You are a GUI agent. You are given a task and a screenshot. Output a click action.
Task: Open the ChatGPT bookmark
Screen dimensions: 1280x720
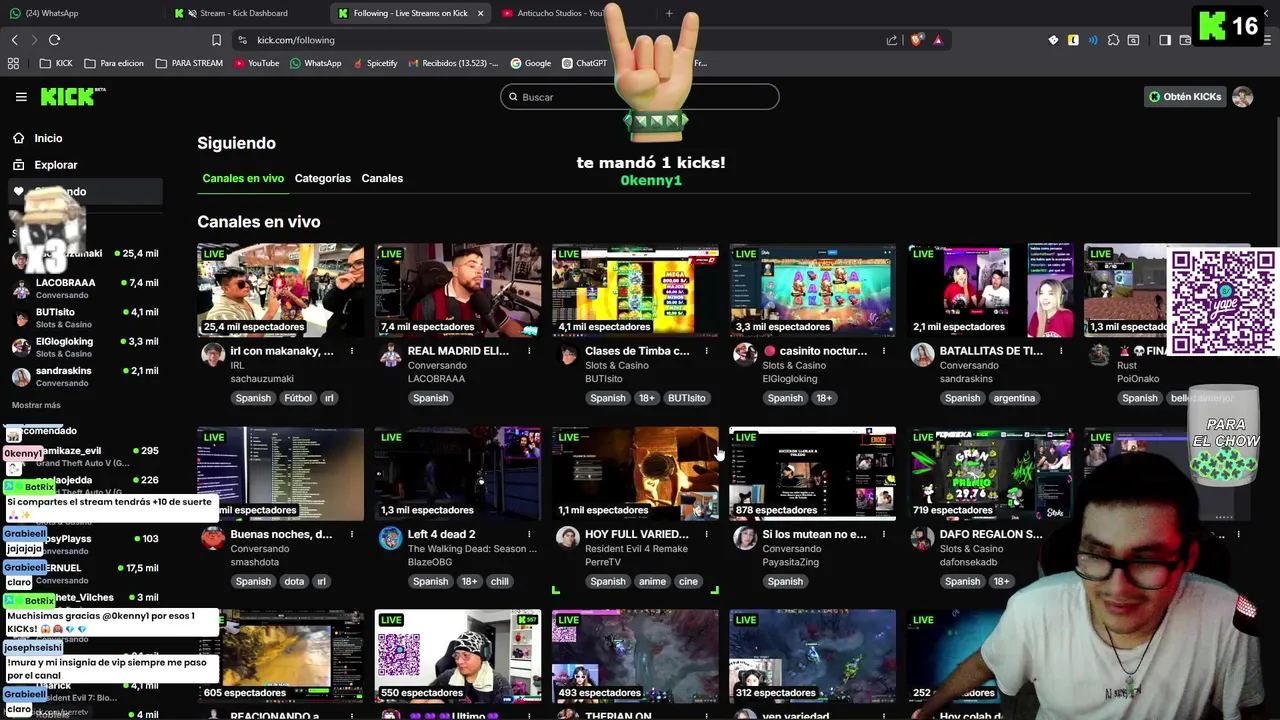point(584,63)
